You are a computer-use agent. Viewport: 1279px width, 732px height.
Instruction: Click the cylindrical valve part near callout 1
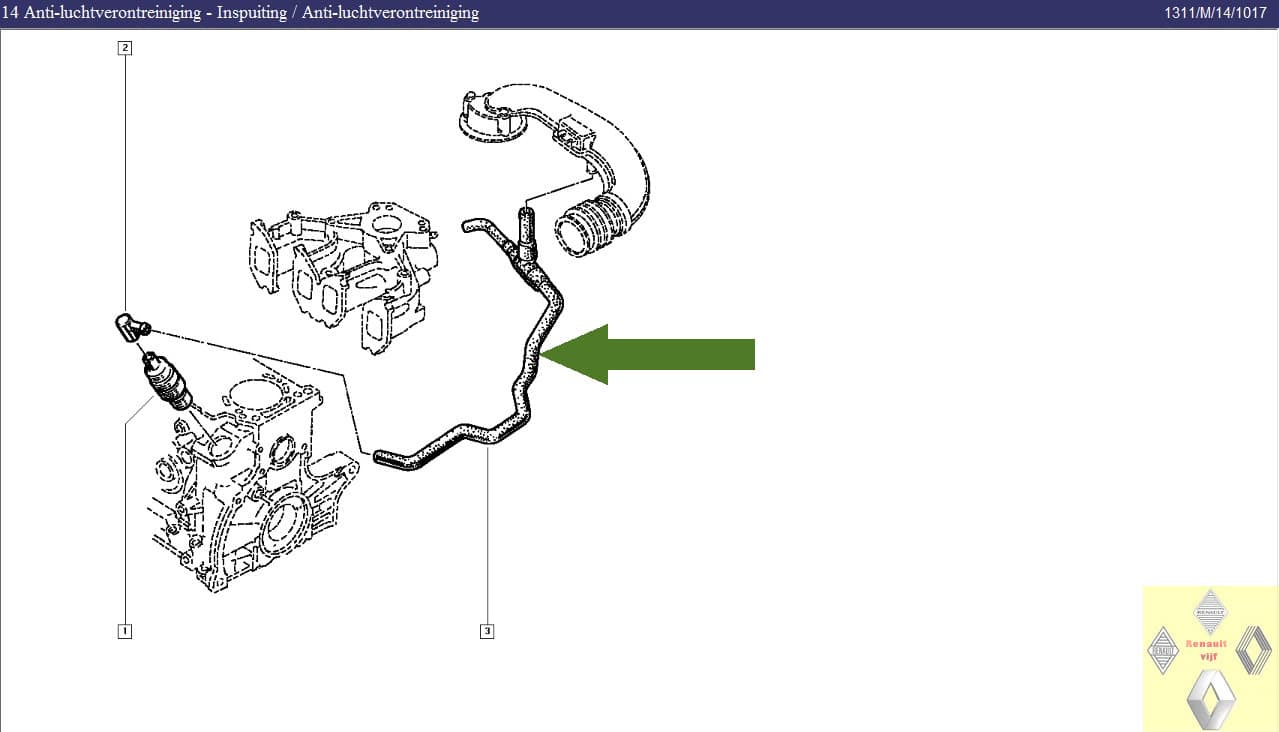[x=166, y=382]
